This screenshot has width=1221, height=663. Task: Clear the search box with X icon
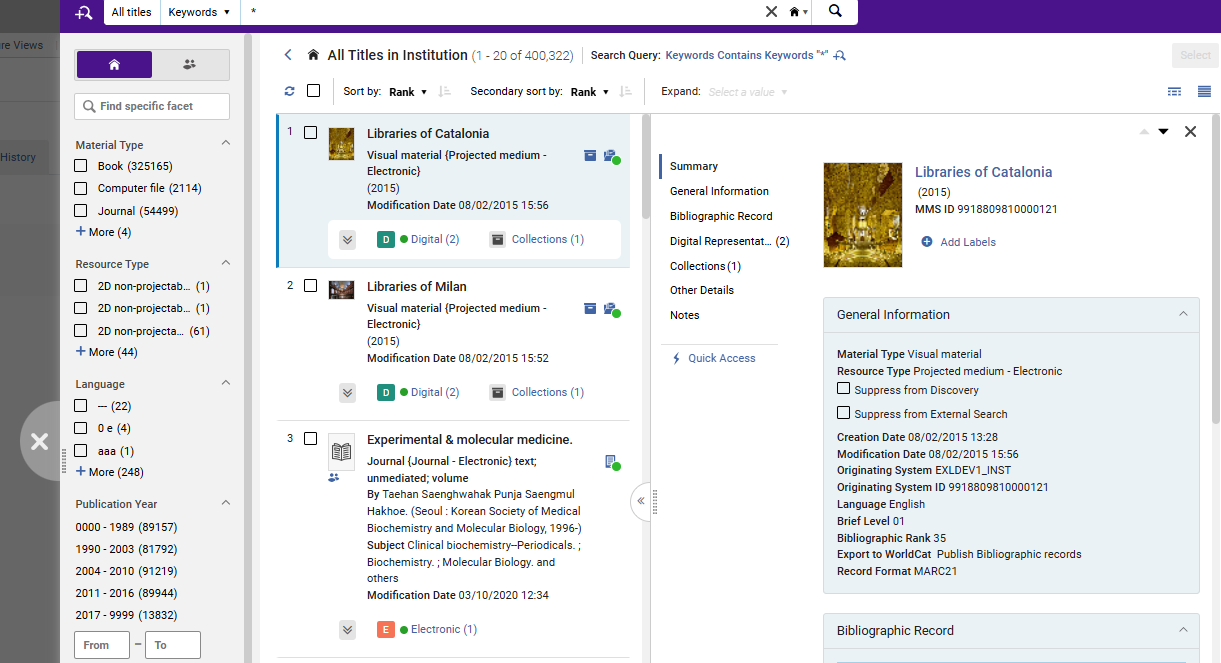click(771, 12)
